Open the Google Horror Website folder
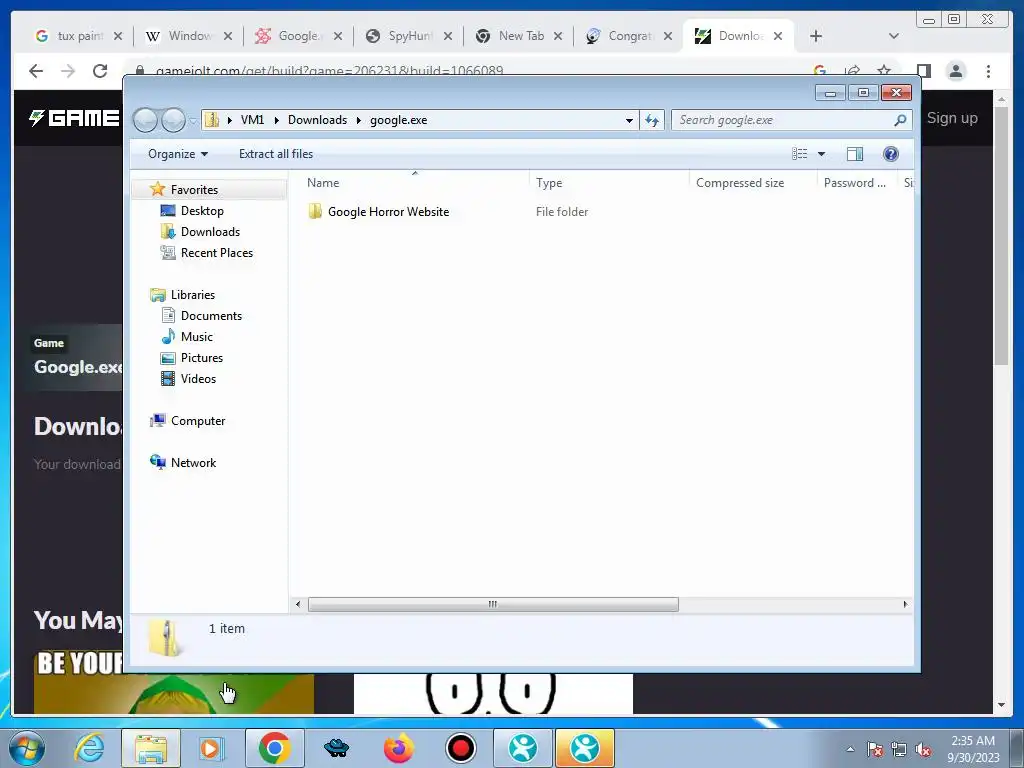 click(x=388, y=212)
